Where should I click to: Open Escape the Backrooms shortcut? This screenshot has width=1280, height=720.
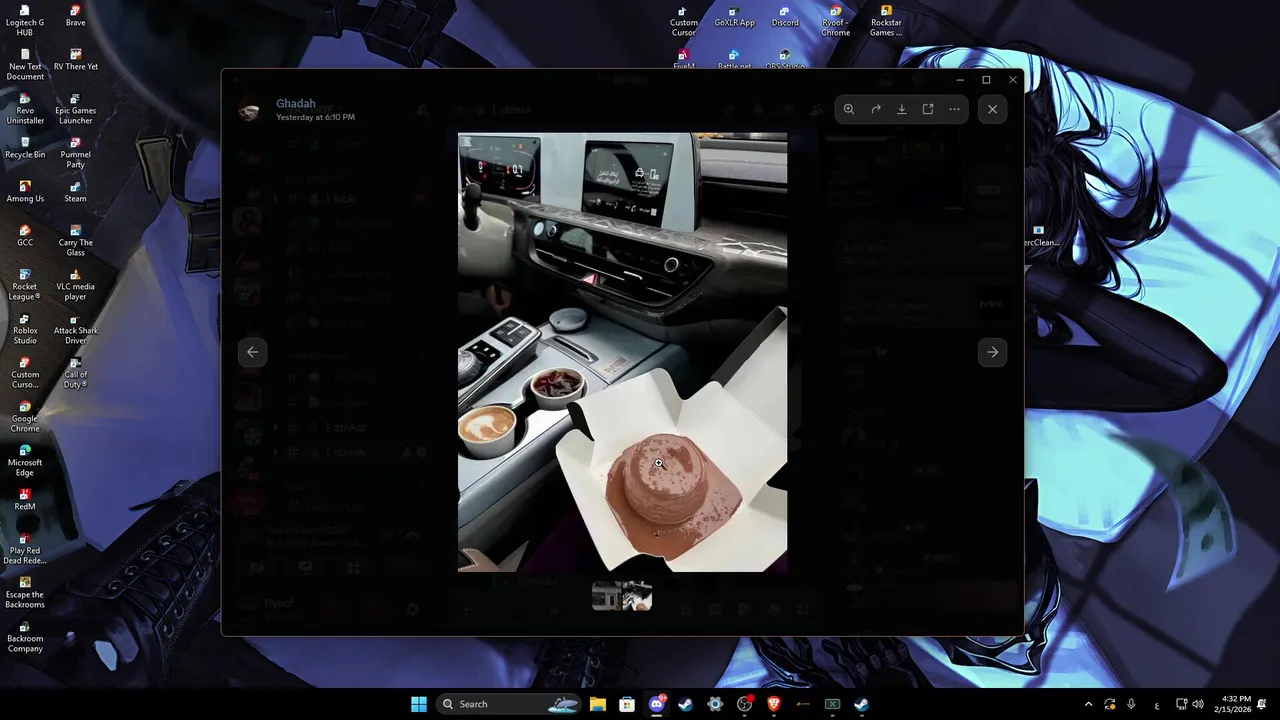25,593
